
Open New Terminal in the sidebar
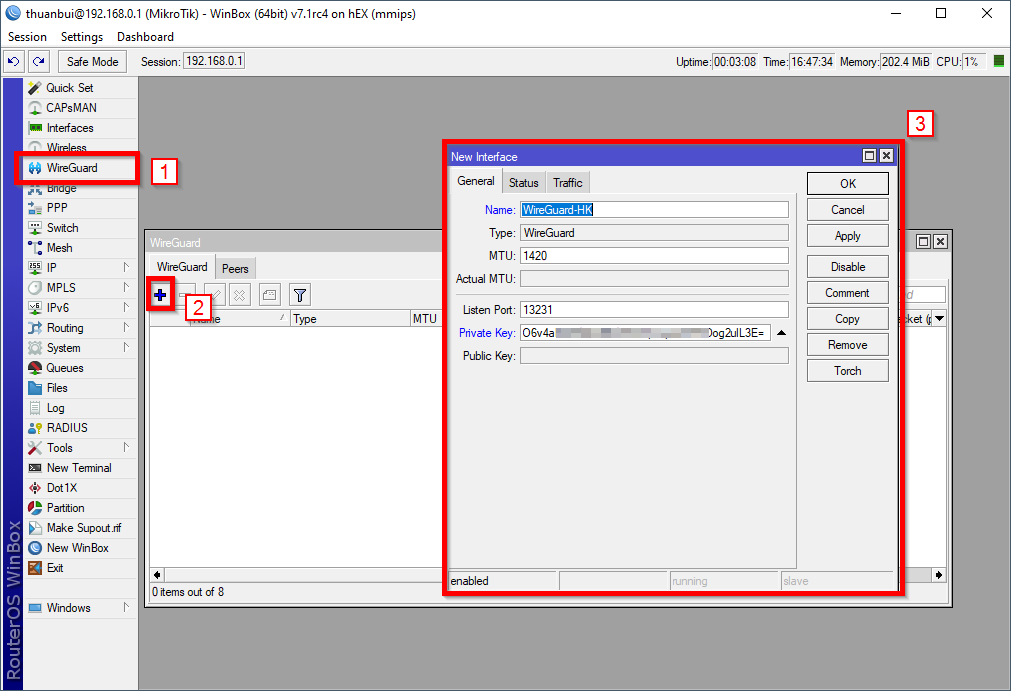coord(79,468)
